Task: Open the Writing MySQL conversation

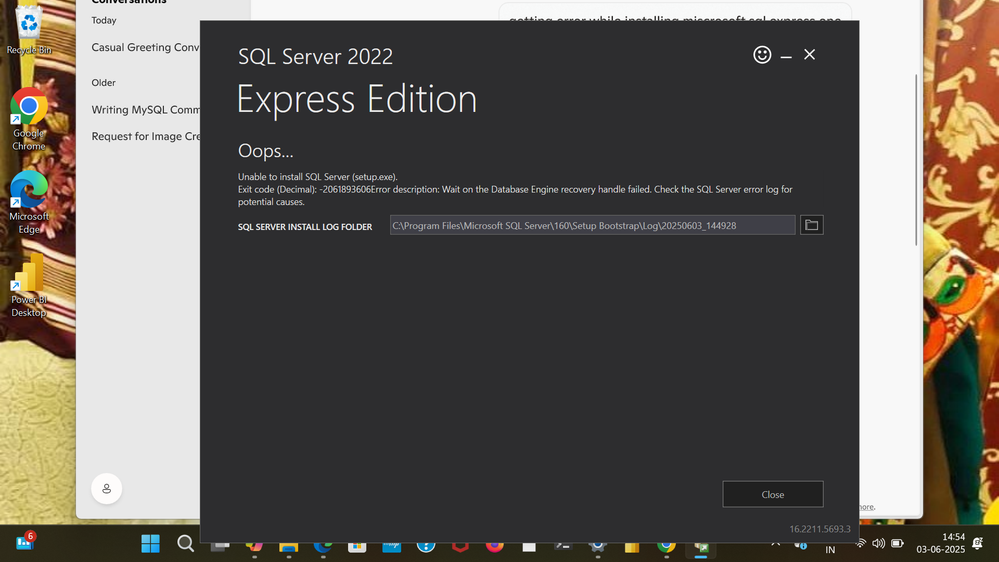Action: click(146, 110)
